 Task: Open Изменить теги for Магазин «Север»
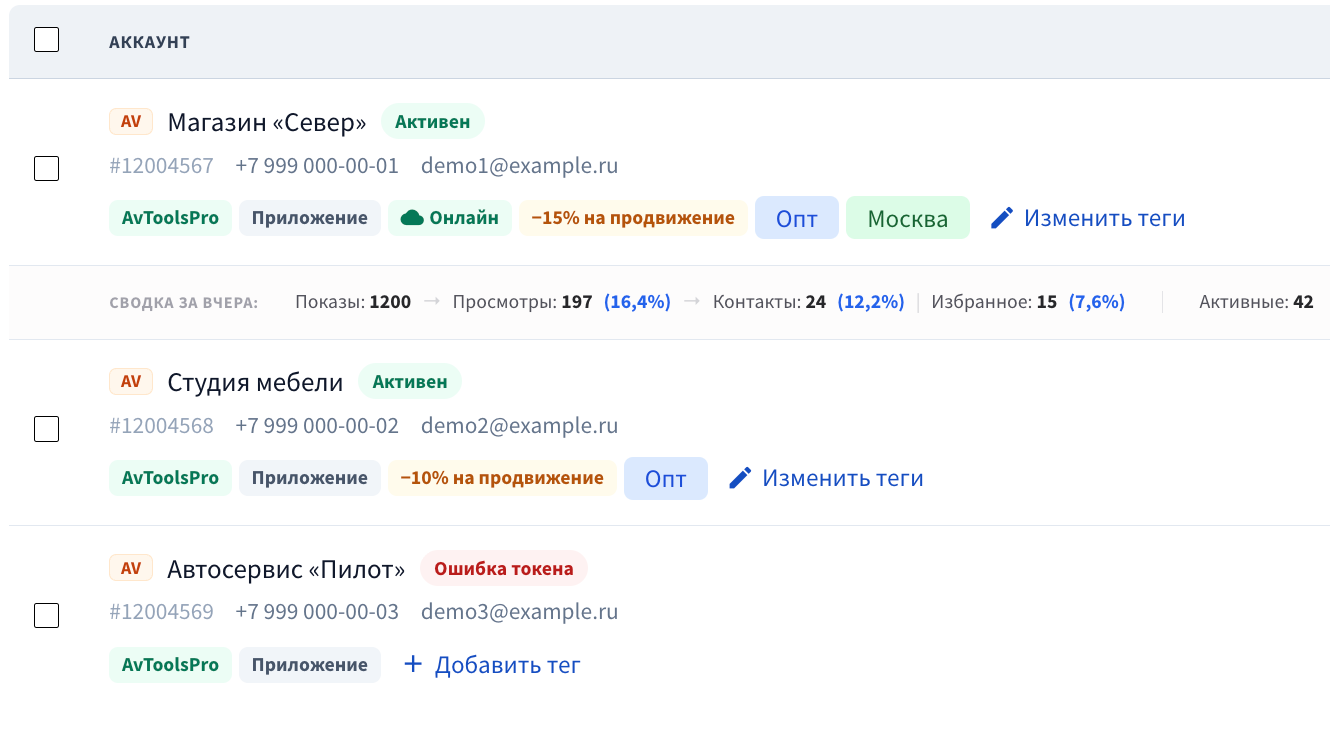point(1088,218)
